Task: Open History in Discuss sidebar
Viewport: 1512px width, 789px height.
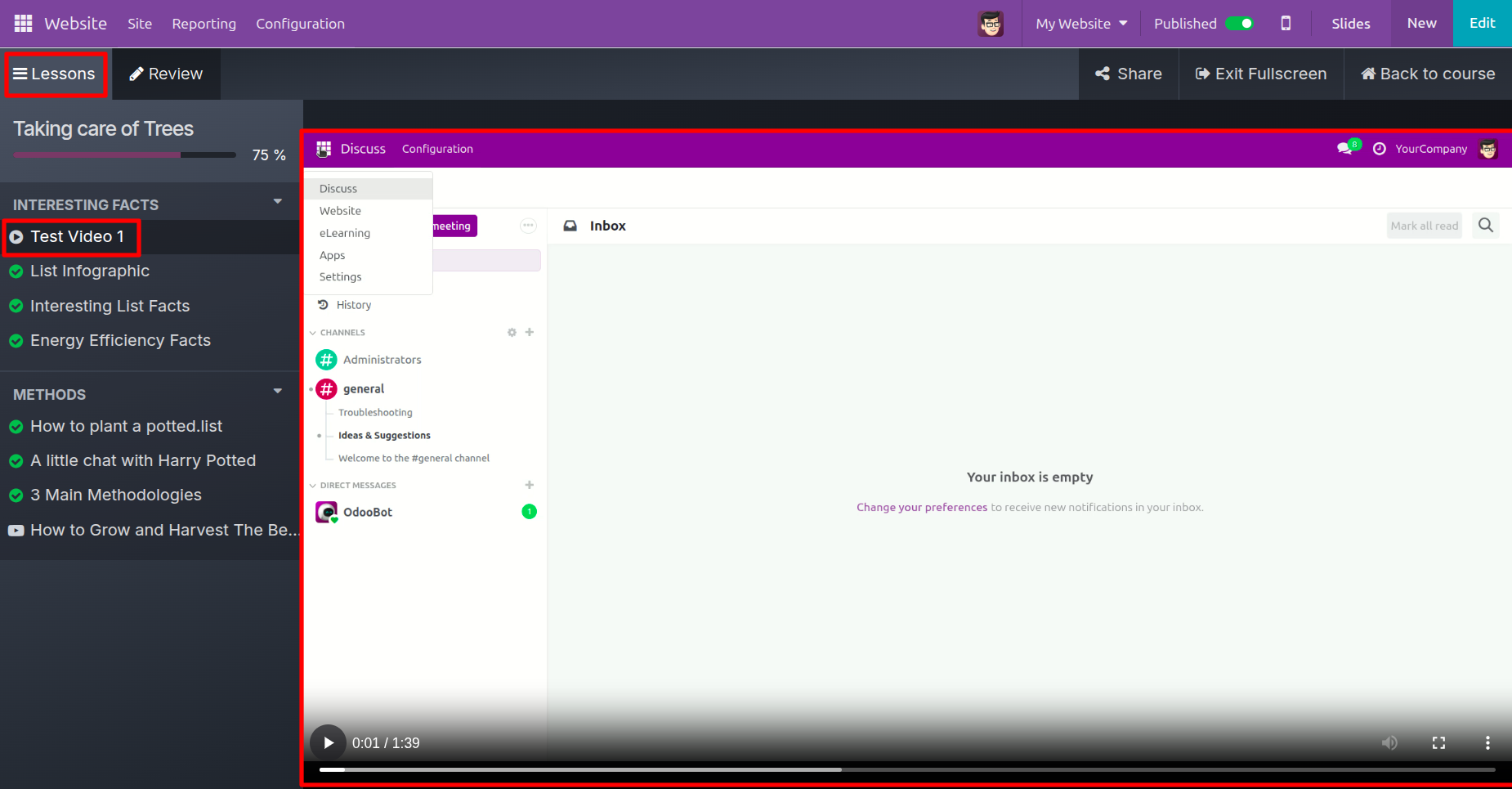Action: 353,305
